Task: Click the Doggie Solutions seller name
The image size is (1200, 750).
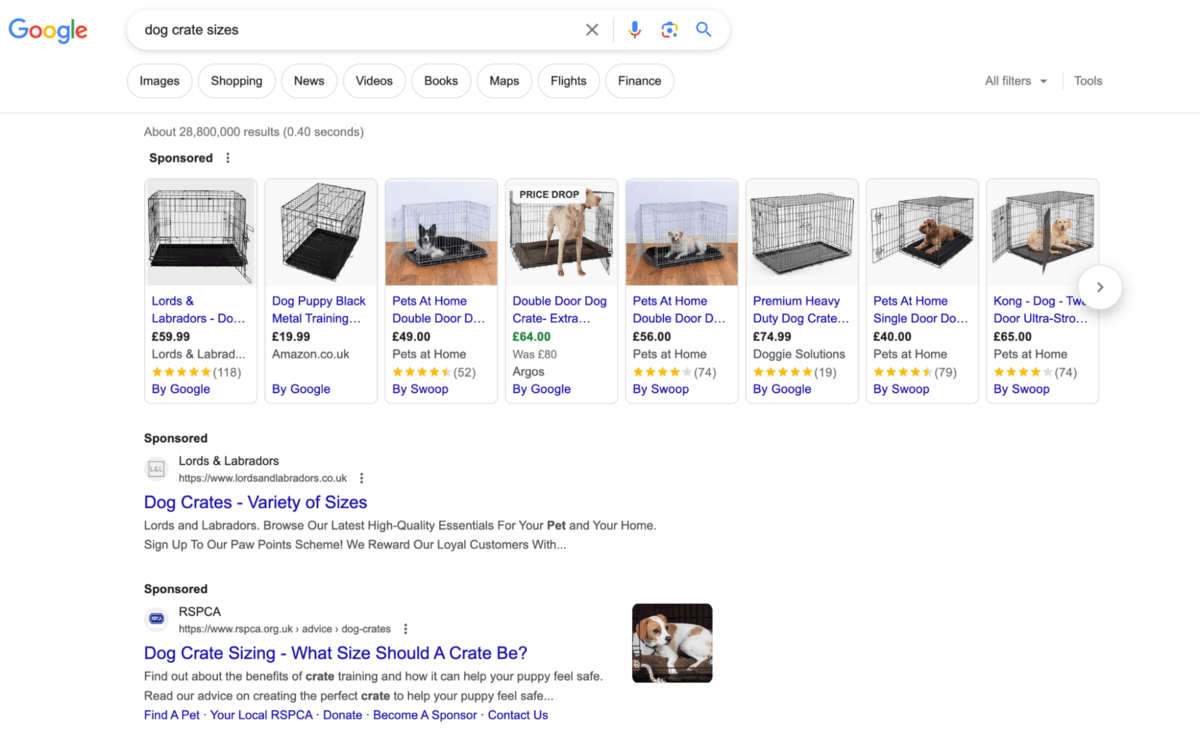Action: (x=799, y=354)
